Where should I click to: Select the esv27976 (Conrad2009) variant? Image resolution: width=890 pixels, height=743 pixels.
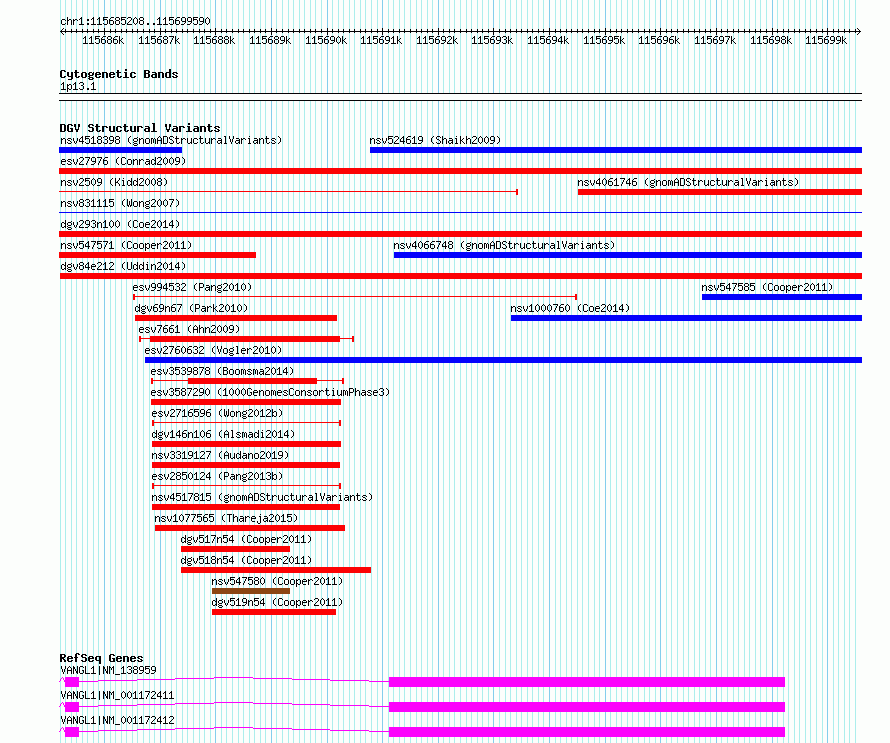pyautogui.click(x=460, y=171)
